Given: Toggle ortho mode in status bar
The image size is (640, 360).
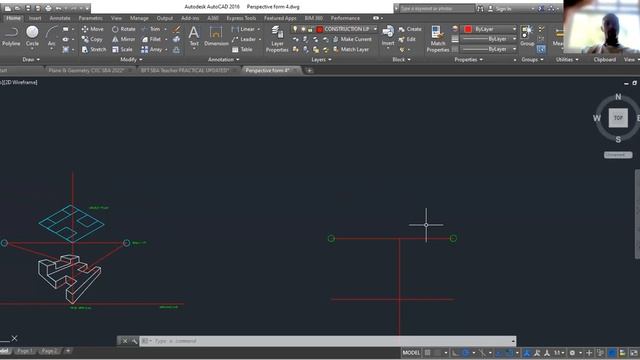Looking at the screenshot, I should pos(455,353).
